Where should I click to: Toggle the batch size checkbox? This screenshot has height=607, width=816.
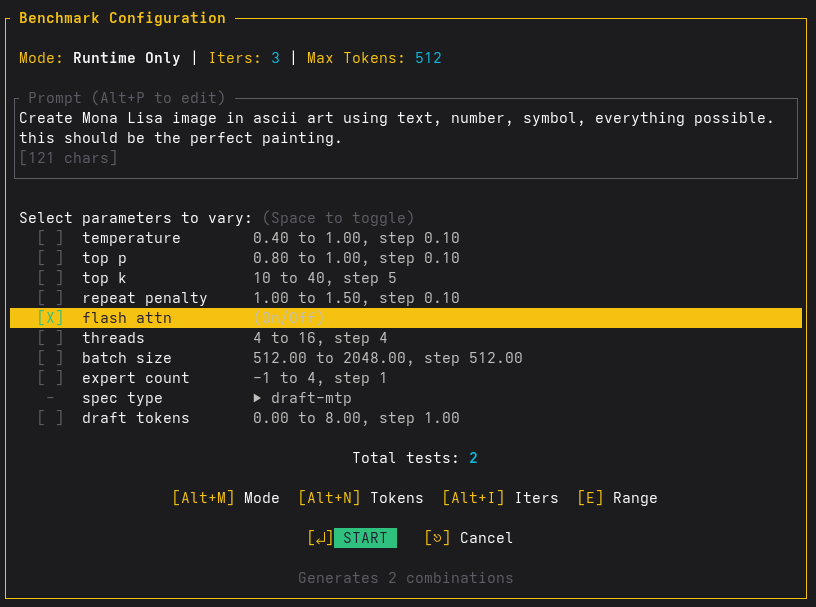click(x=50, y=358)
